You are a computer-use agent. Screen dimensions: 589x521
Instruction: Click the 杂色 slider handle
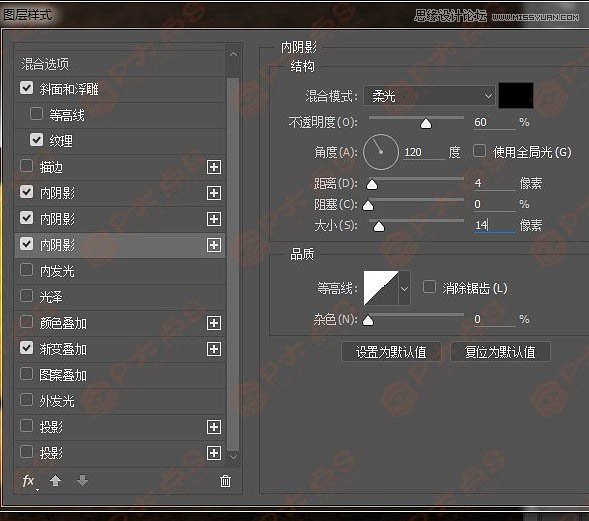[x=368, y=320]
